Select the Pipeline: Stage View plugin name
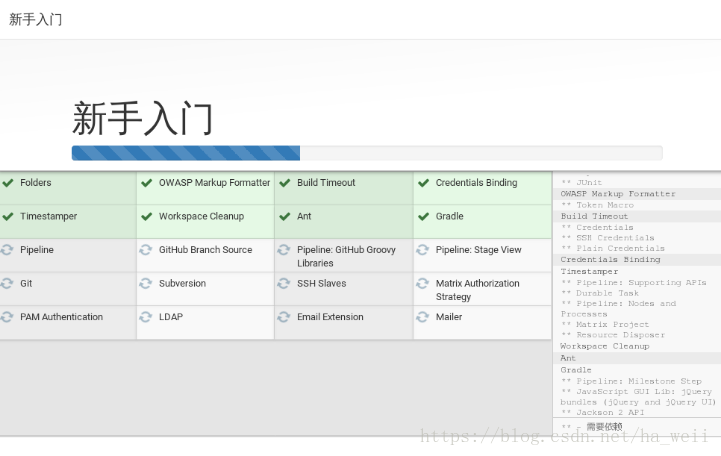 coord(479,250)
